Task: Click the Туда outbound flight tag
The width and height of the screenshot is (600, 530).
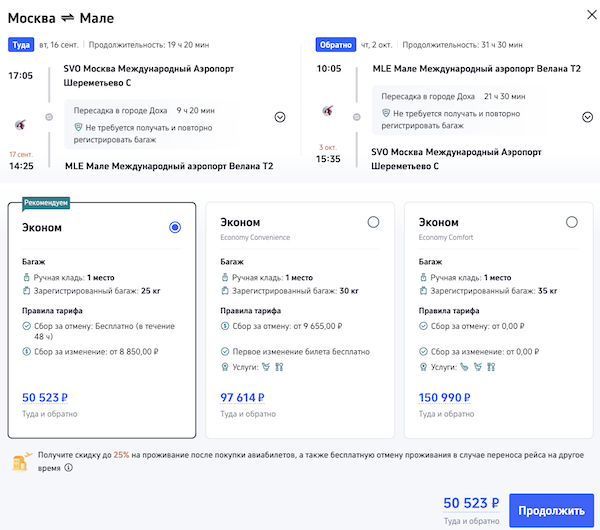Action: tap(21, 45)
